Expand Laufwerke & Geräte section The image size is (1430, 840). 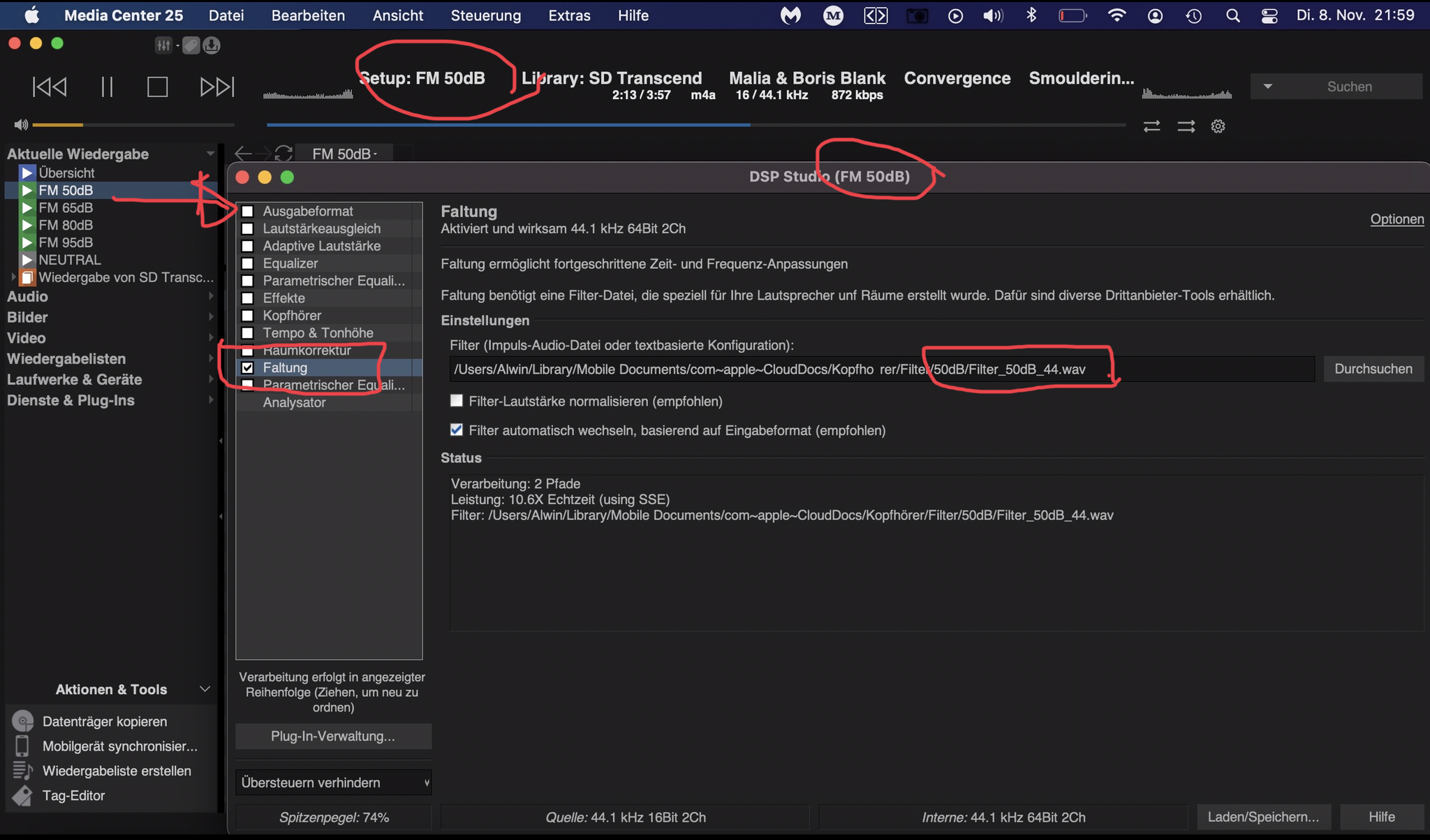click(211, 379)
